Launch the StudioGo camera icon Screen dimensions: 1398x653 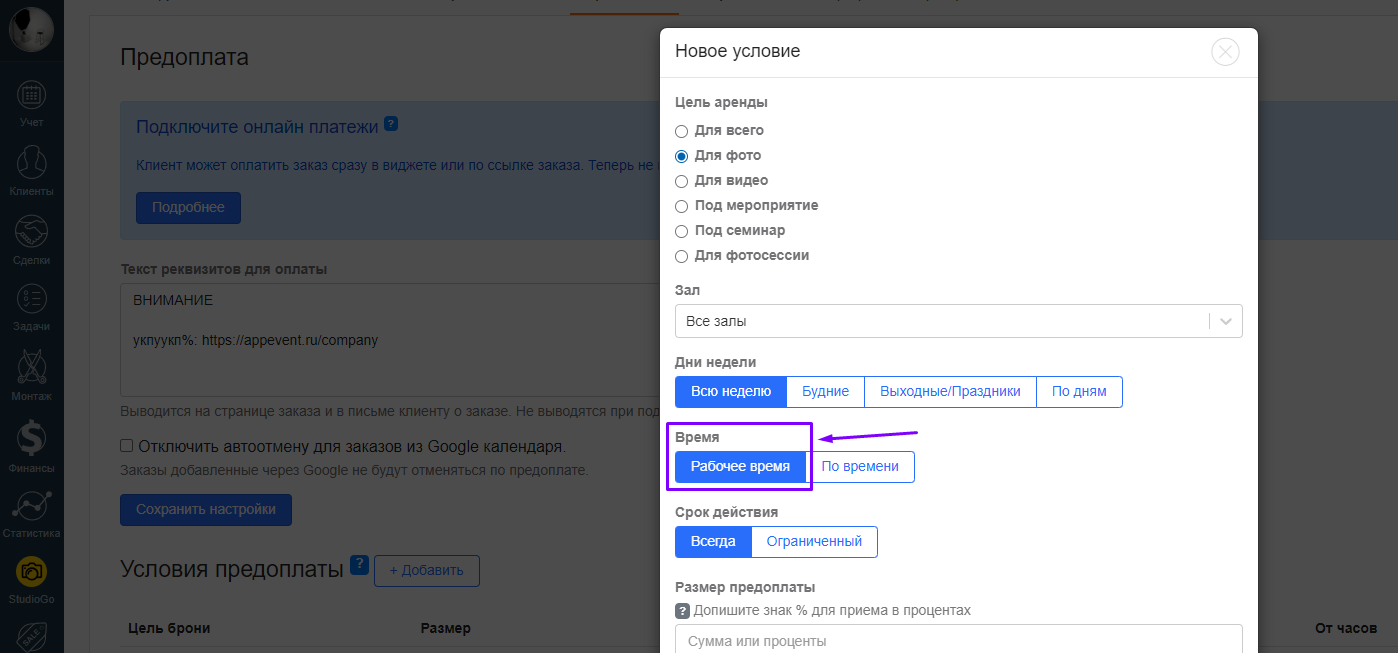coord(31,573)
